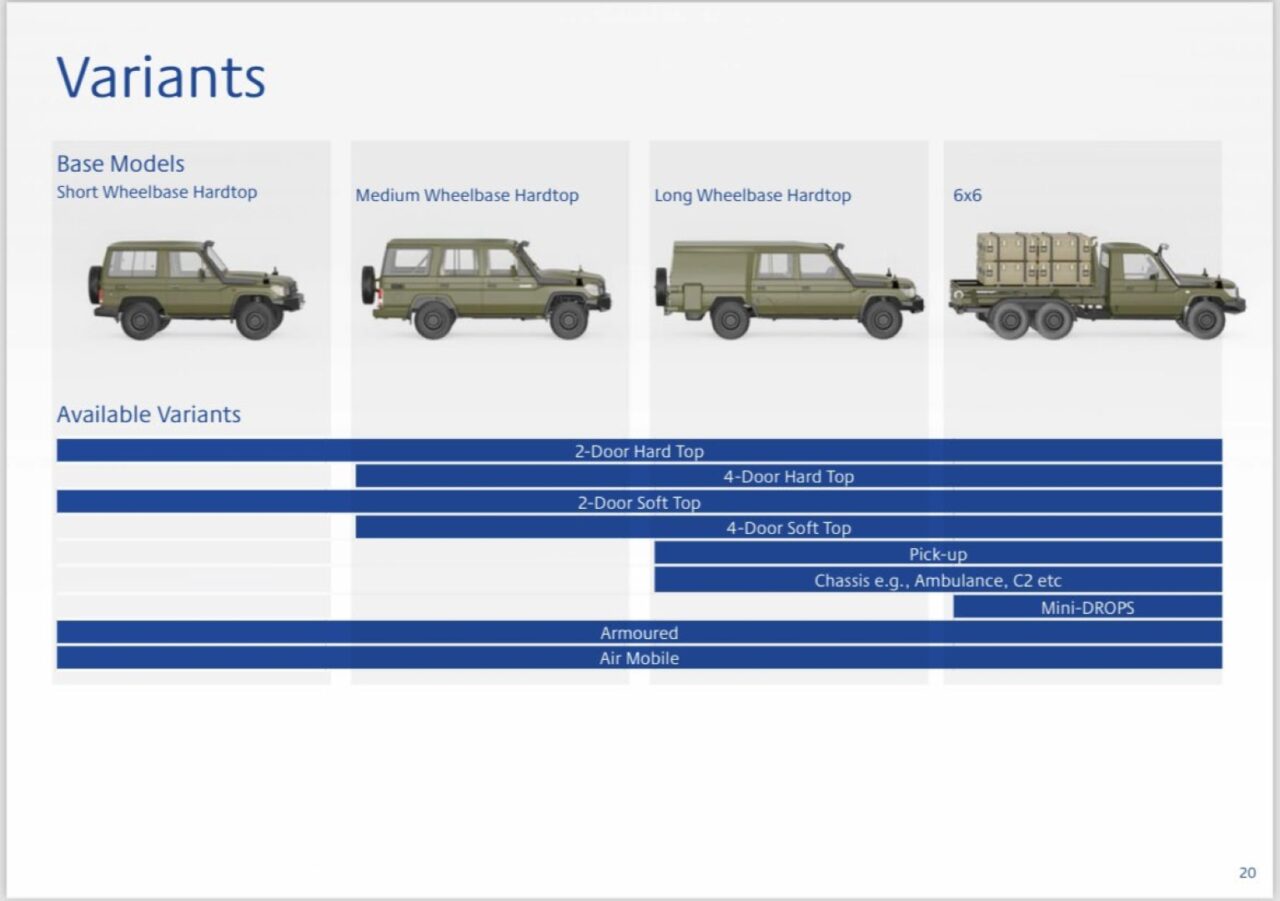The height and width of the screenshot is (901, 1280).
Task: Click the 2-Door Hard Top bar
Action: [x=639, y=451]
